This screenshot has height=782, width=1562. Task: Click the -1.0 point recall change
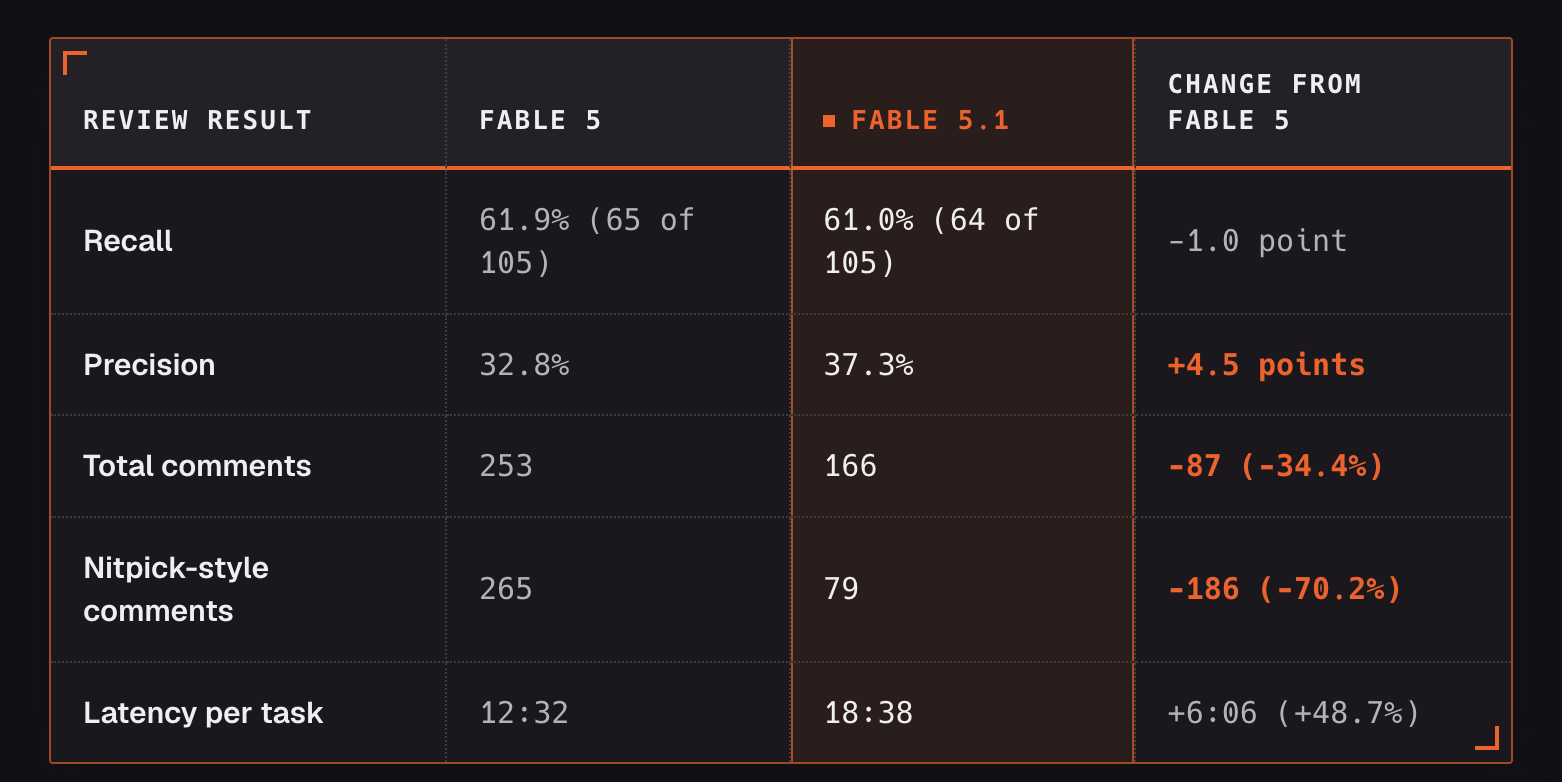[1257, 241]
